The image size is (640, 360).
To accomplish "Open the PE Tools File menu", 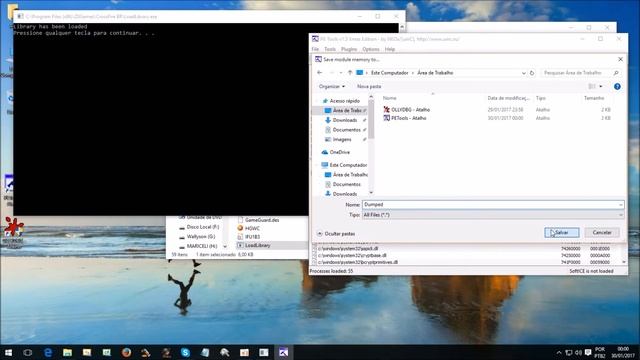I will [315, 49].
